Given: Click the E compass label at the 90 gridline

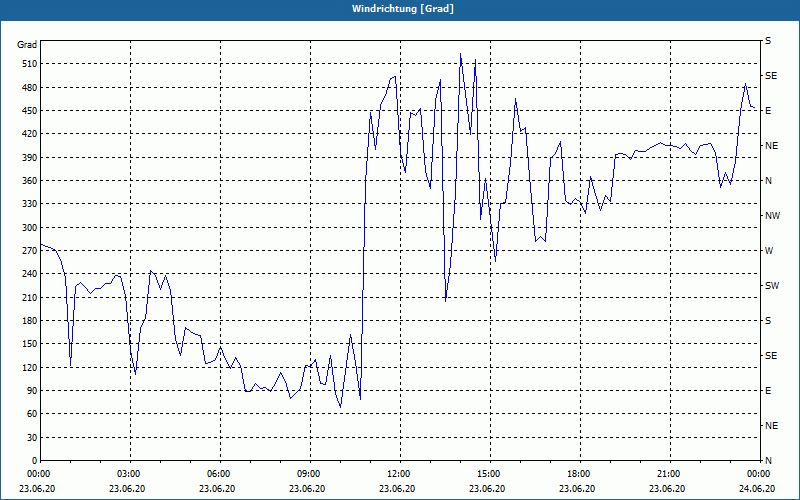Looking at the screenshot, I should pyautogui.click(x=768, y=391).
